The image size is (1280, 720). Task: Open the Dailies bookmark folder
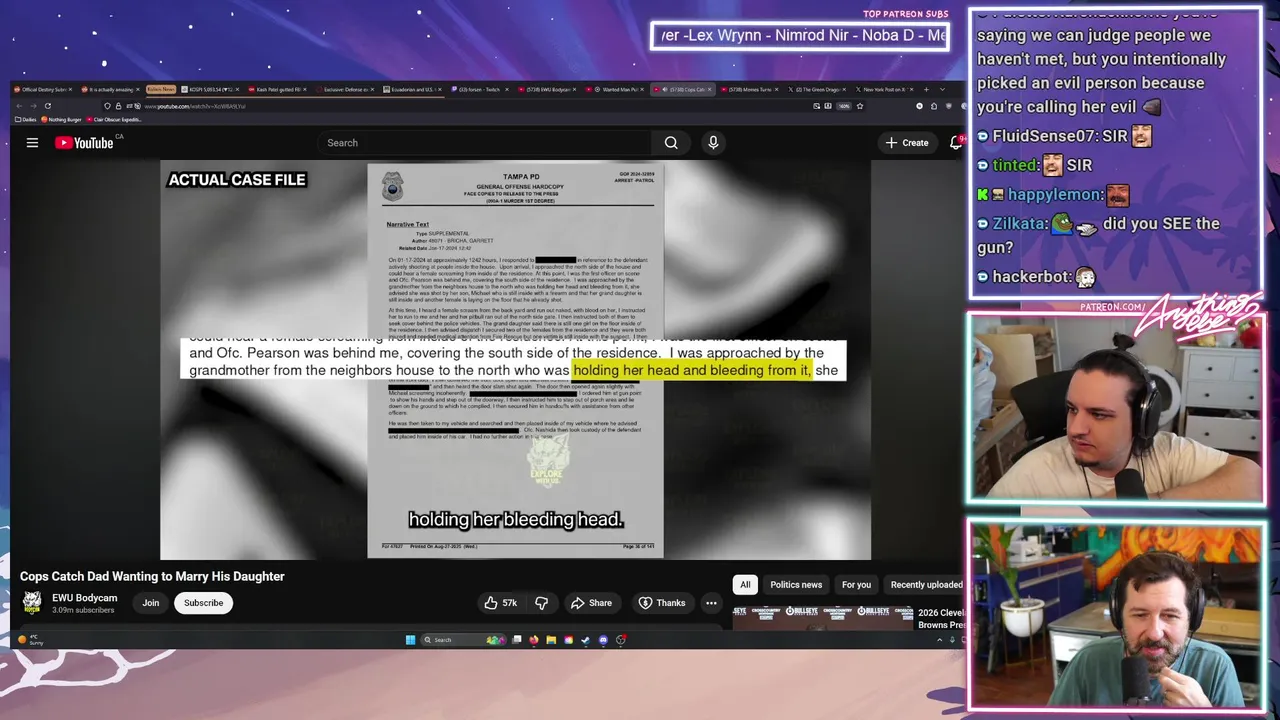[x=27, y=119]
